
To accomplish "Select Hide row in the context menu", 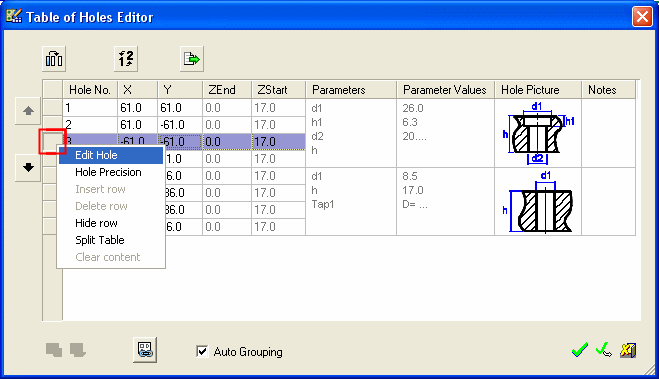I will [111, 223].
